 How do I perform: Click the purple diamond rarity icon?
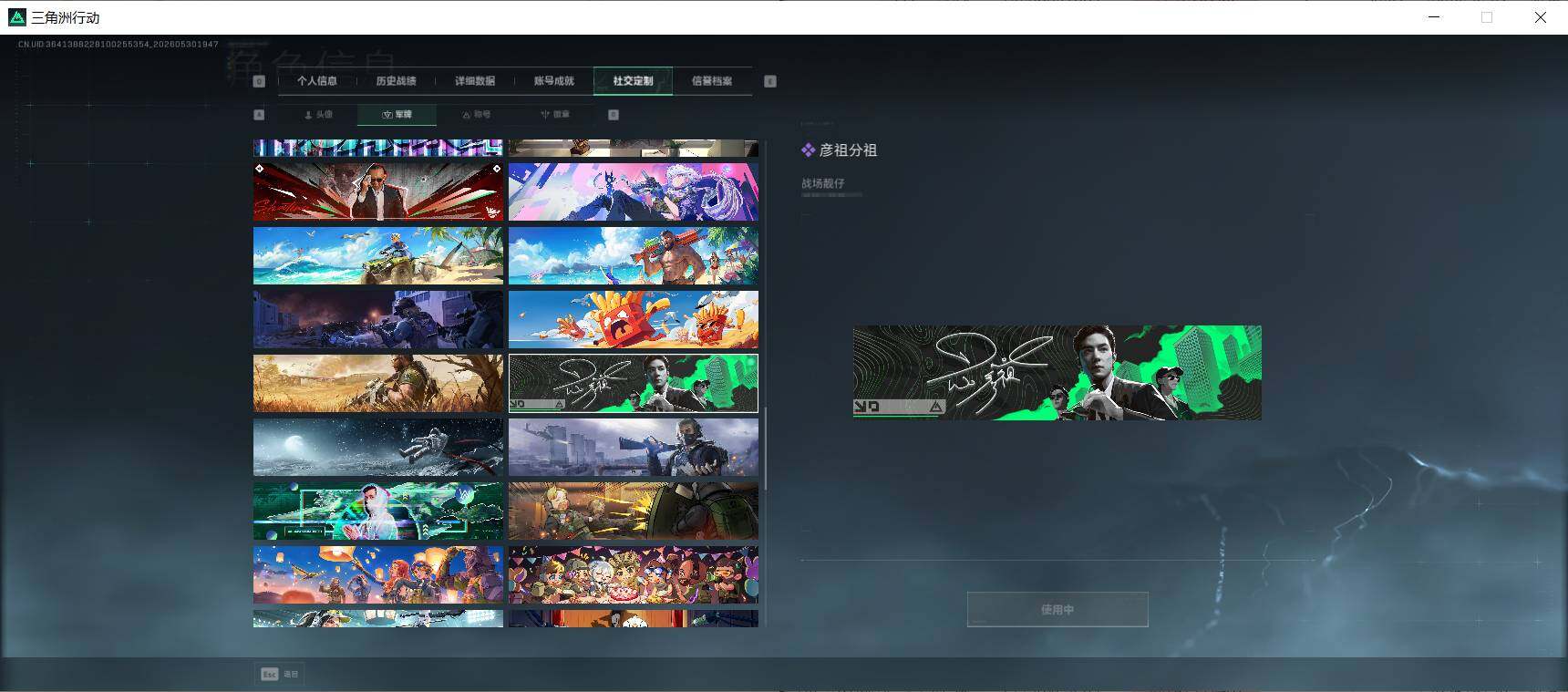pyautogui.click(x=808, y=150)
